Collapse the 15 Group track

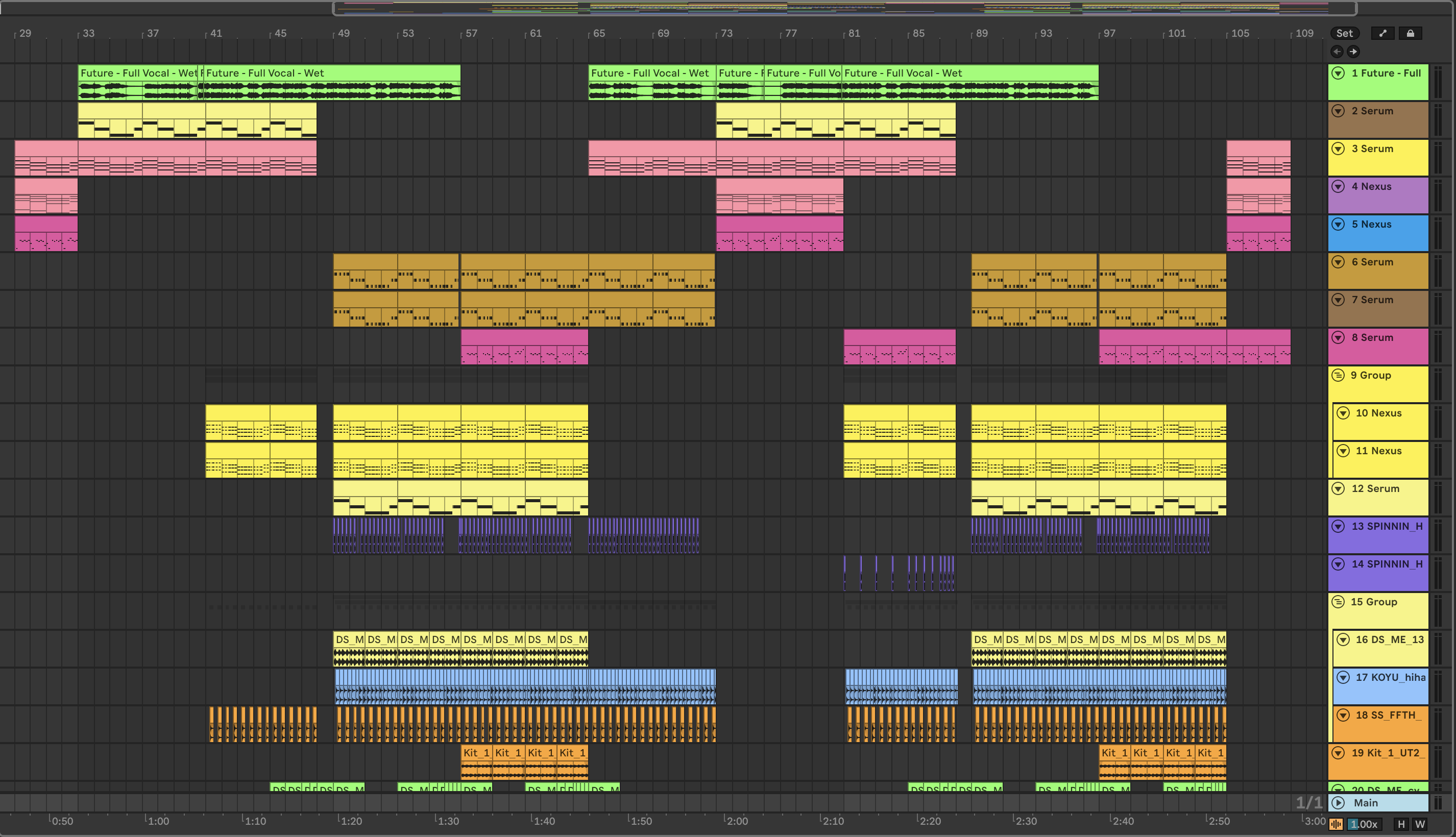click(1338, 602)
